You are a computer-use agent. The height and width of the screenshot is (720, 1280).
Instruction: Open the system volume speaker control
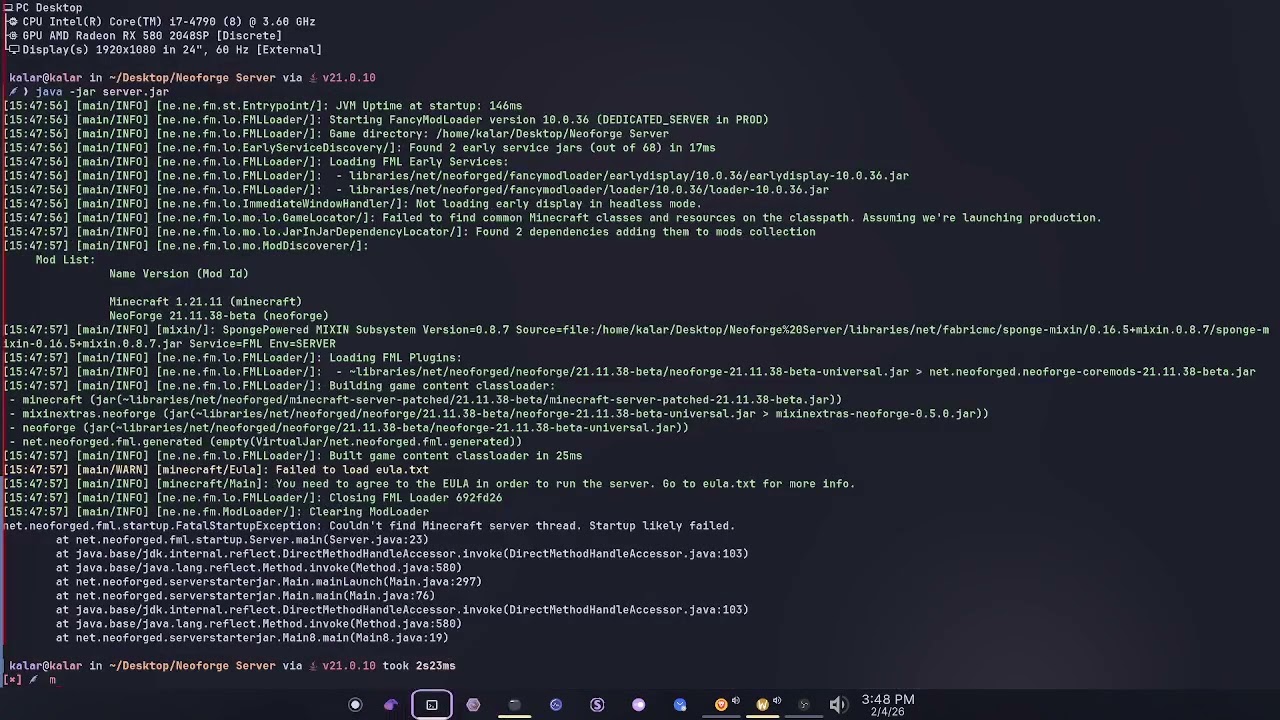click(x=838, y=705)
